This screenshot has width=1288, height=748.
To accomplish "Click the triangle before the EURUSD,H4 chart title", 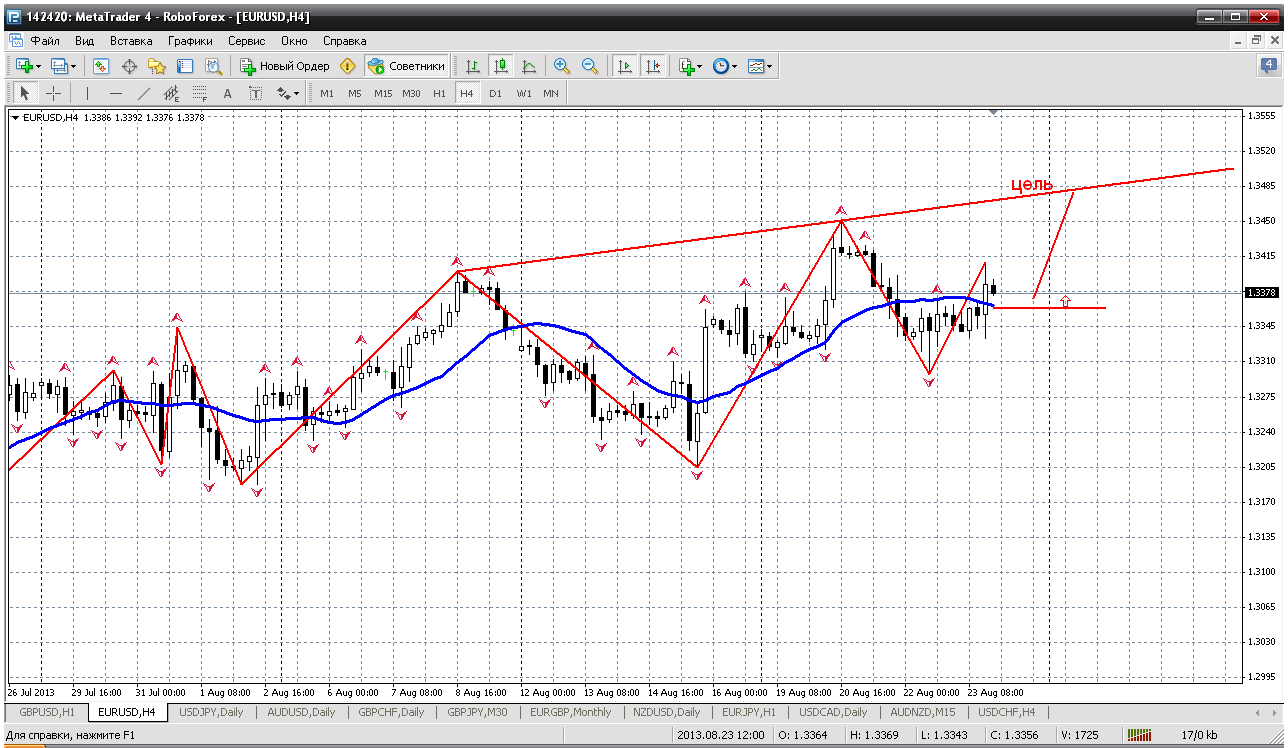I will 15,117.
